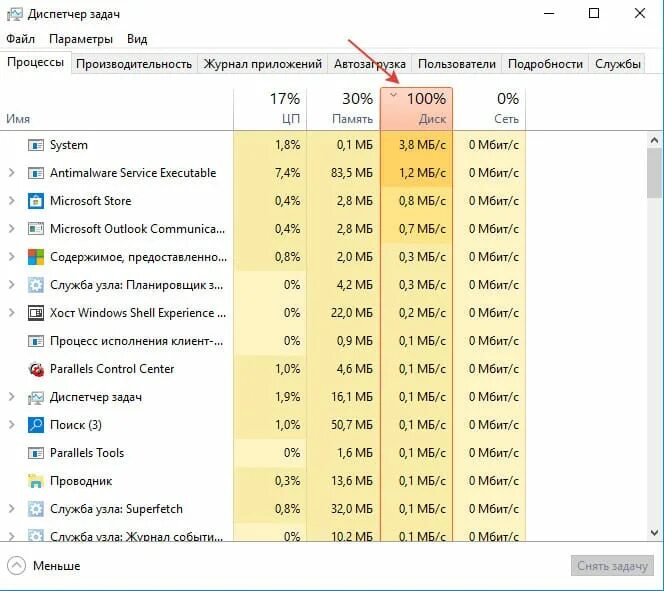The width and height of the screenshot is (664, 591).
Task: Click the colorful Содержимое, предоставленно... icon
Action: click(36, 257)
